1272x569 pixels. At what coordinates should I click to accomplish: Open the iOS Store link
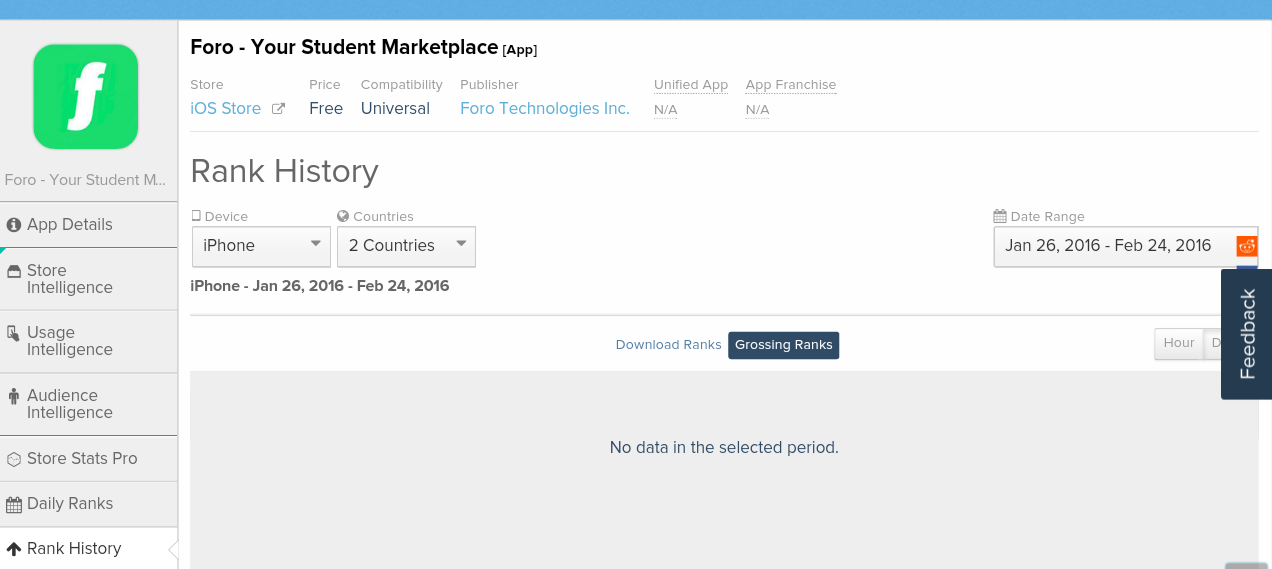(226, 109)
